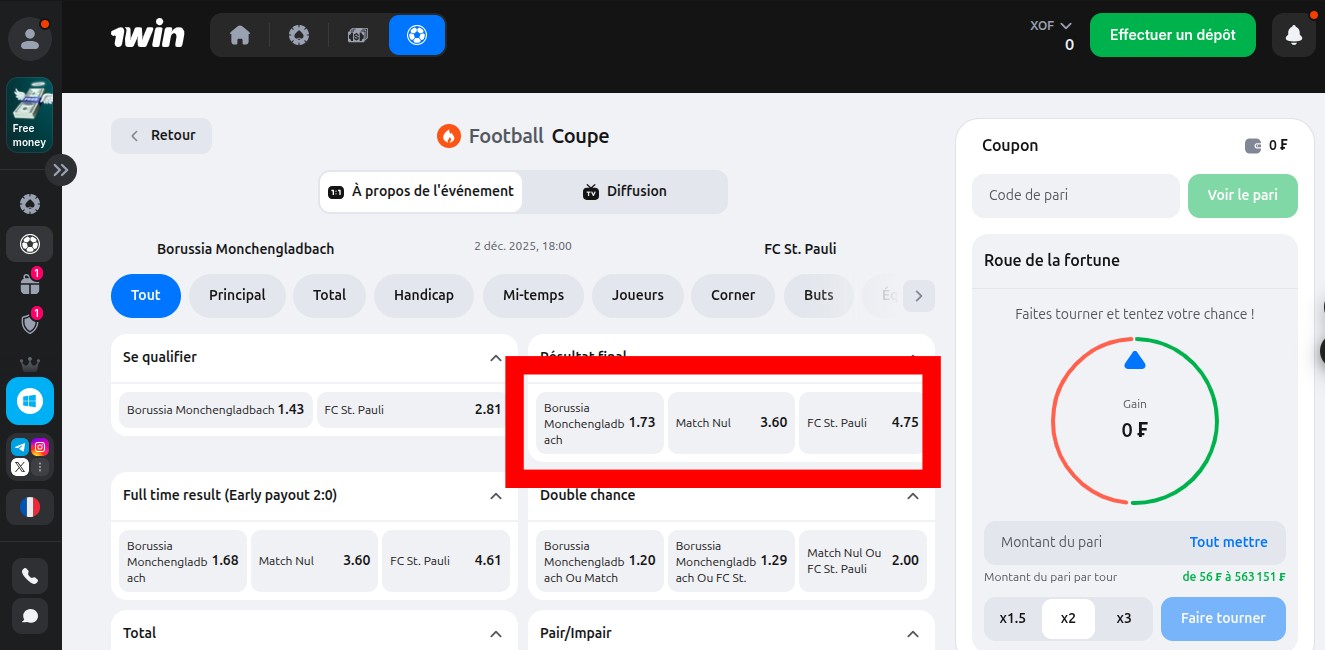This screenshot has height=650, width=1325.
Task: Open the XOF currency dropdown
Action: (1051, 26)
